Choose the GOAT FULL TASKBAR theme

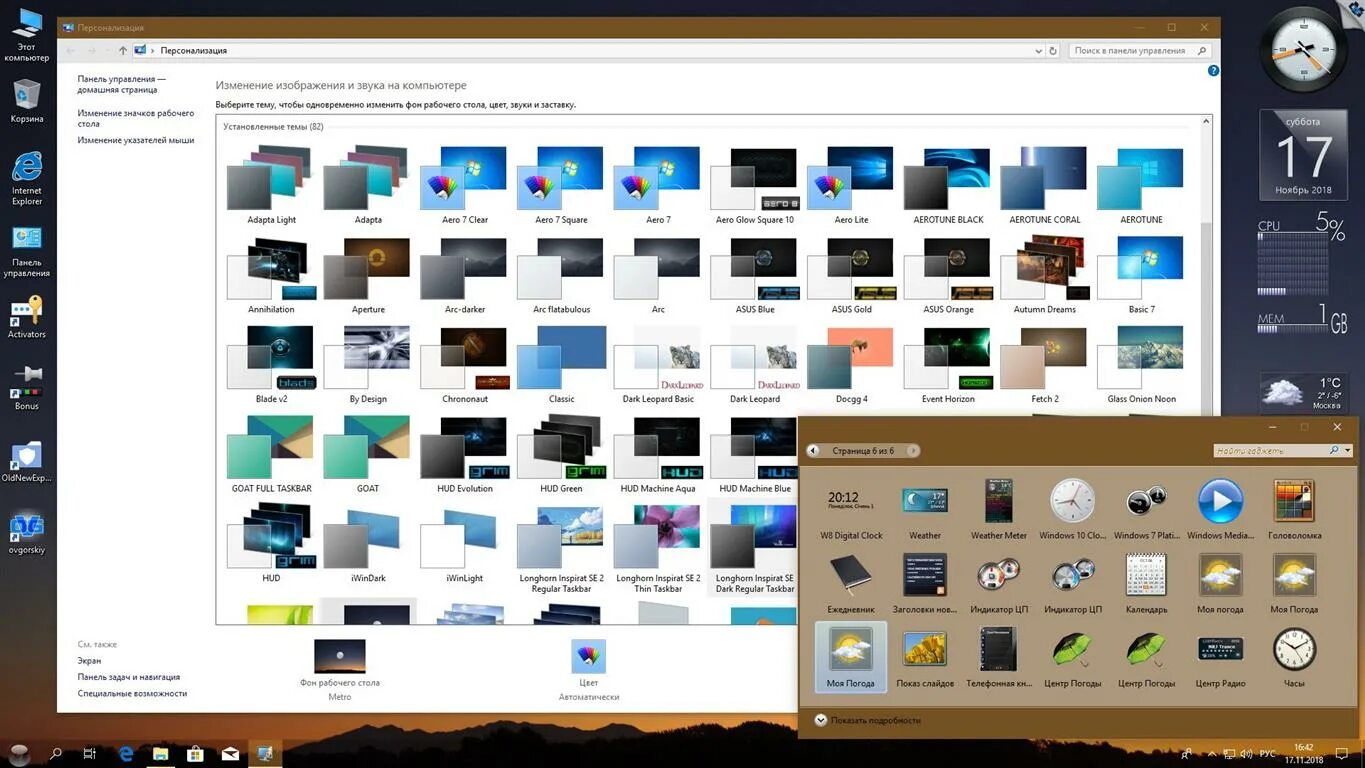tap(271, 454)
